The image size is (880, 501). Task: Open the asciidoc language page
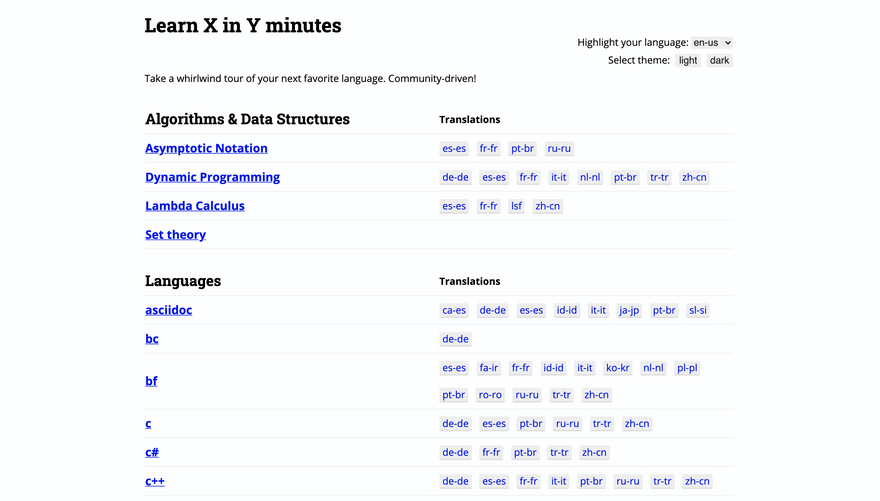[168, 310]
